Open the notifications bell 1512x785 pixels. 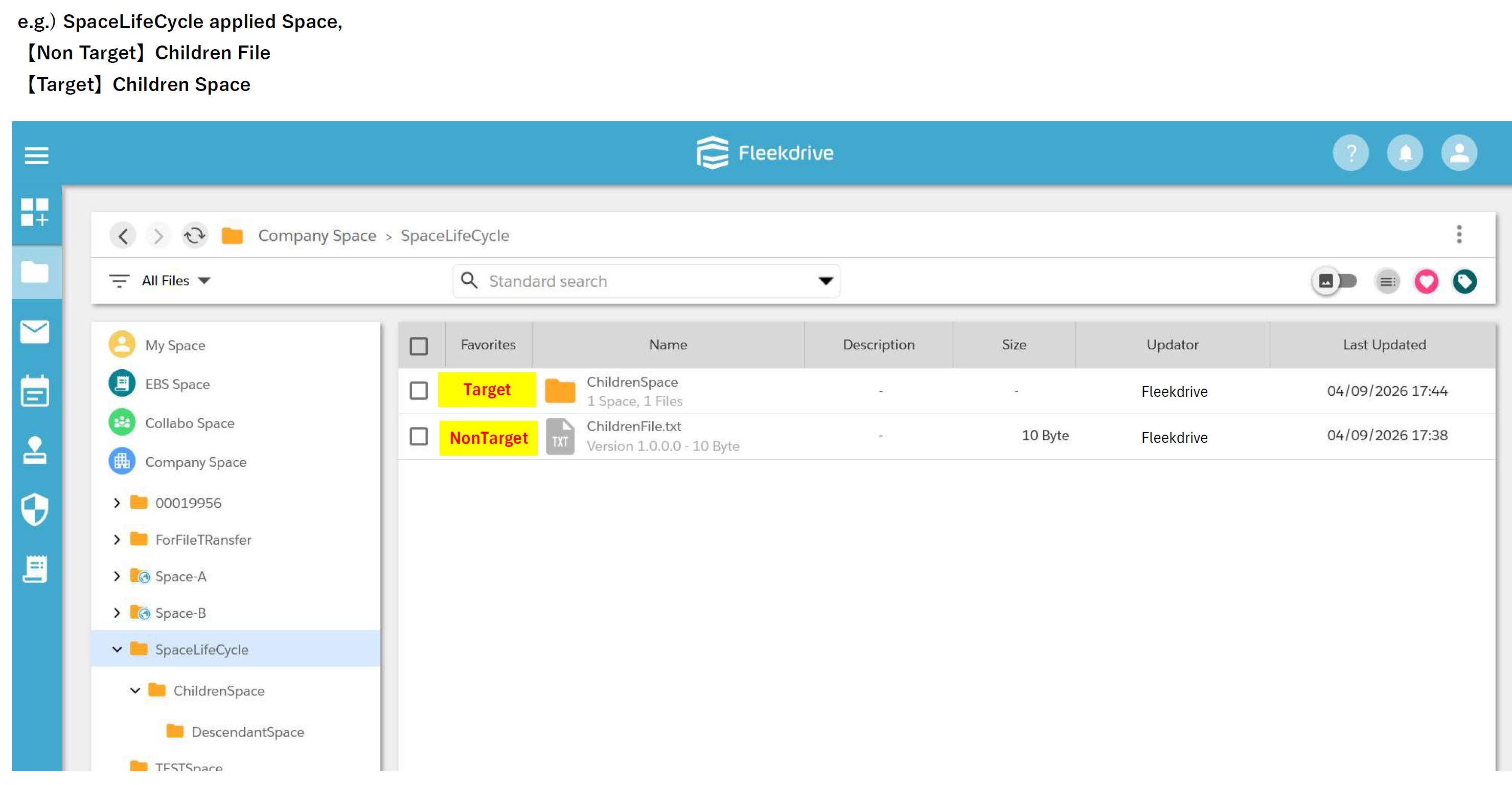(x=1405, y=154)
